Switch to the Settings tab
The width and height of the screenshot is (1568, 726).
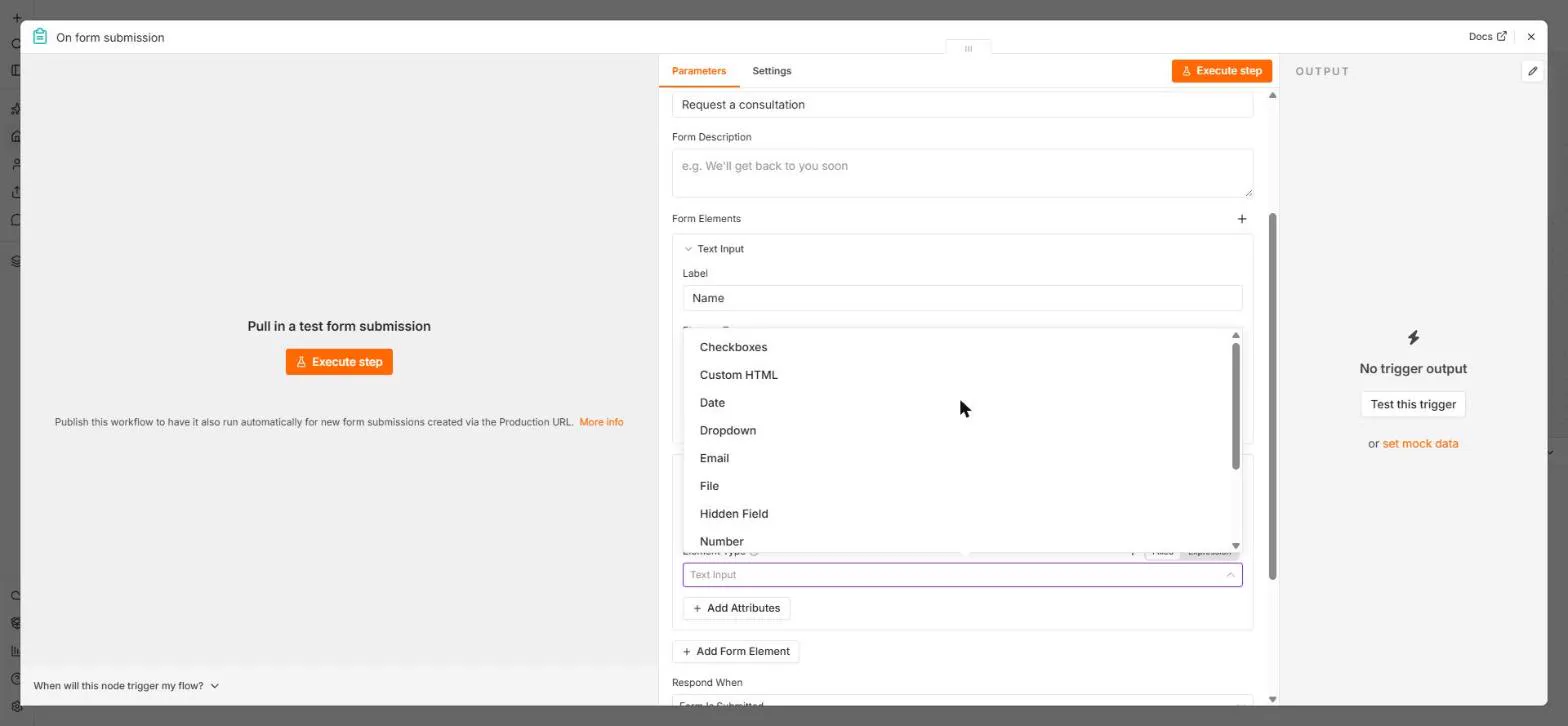coord(772,71)
